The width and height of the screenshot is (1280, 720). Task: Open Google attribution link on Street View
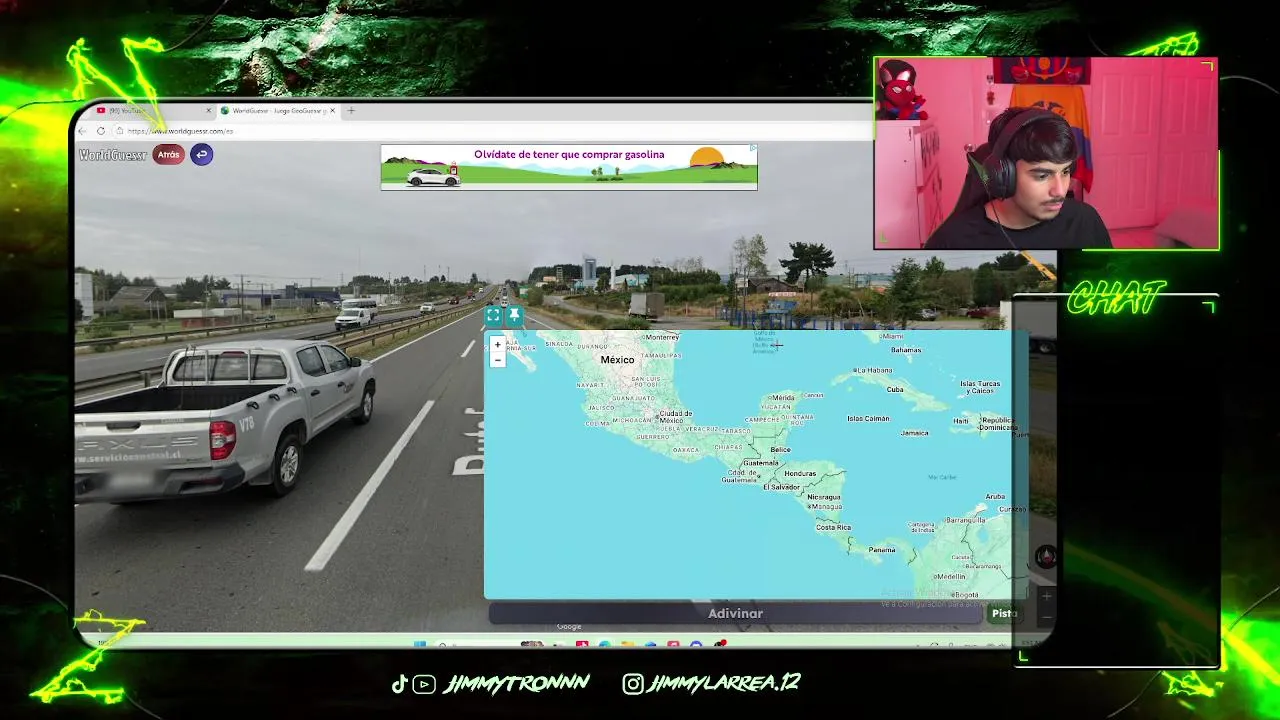569,627
